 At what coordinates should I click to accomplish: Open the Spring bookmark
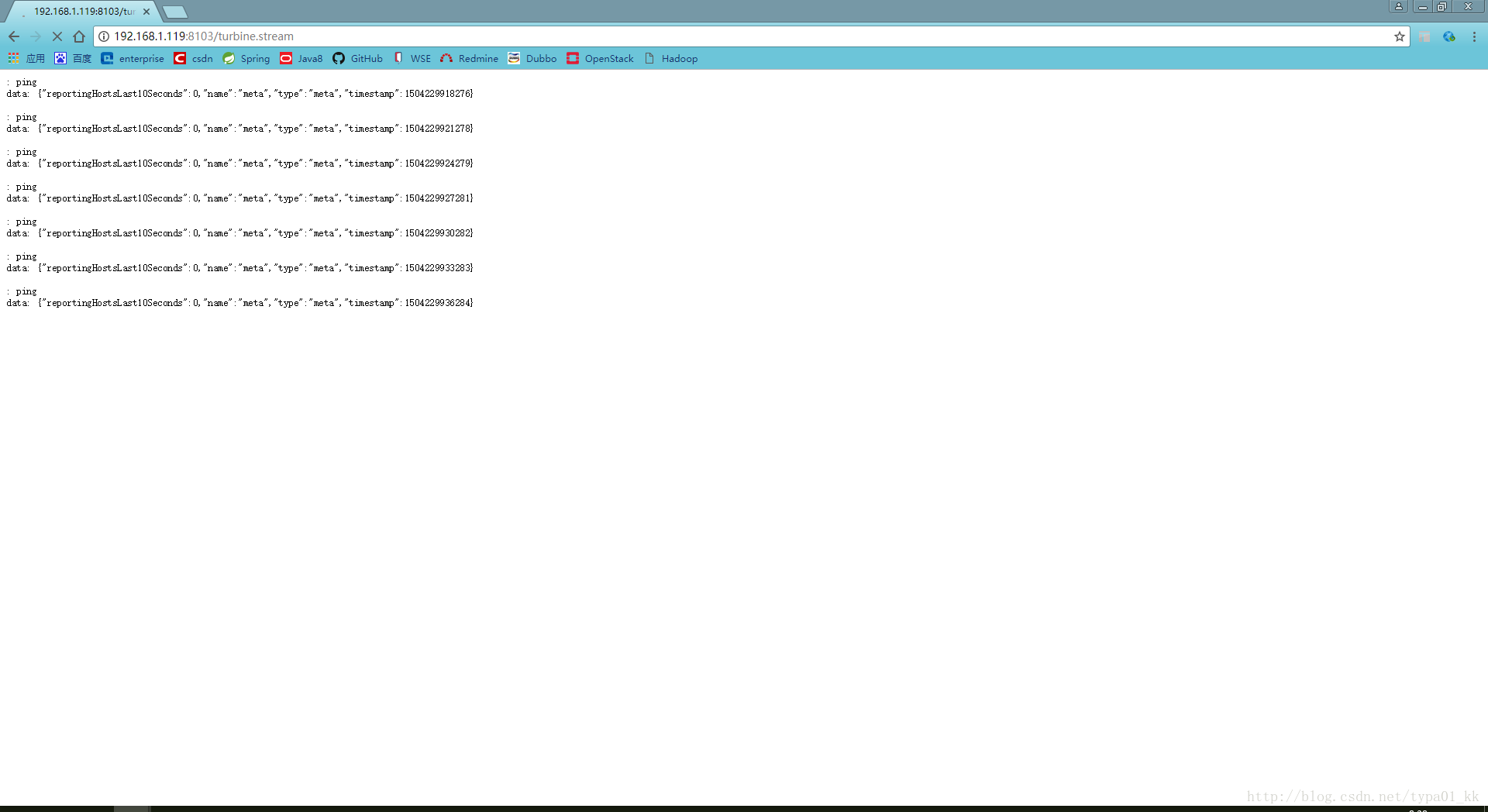tap(246, 58)
